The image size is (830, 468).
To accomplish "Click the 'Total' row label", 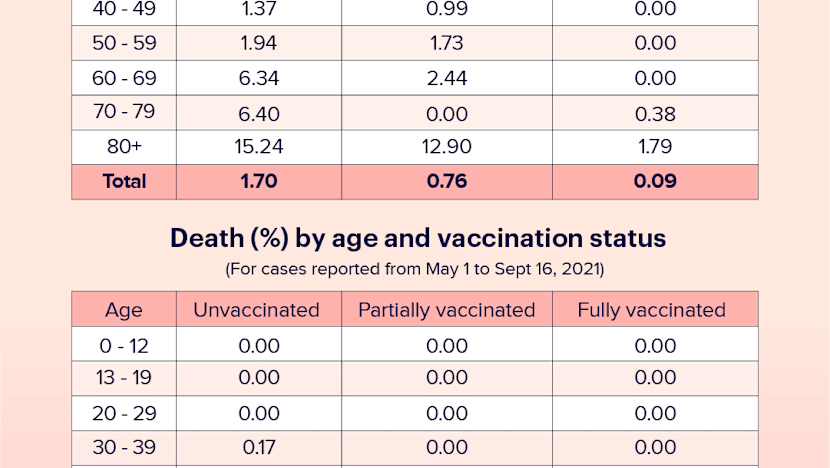I will [124, 181].
